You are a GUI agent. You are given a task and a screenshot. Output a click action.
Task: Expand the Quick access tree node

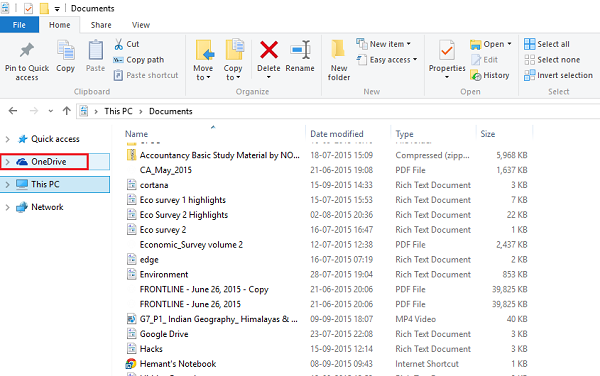(7, 139)
